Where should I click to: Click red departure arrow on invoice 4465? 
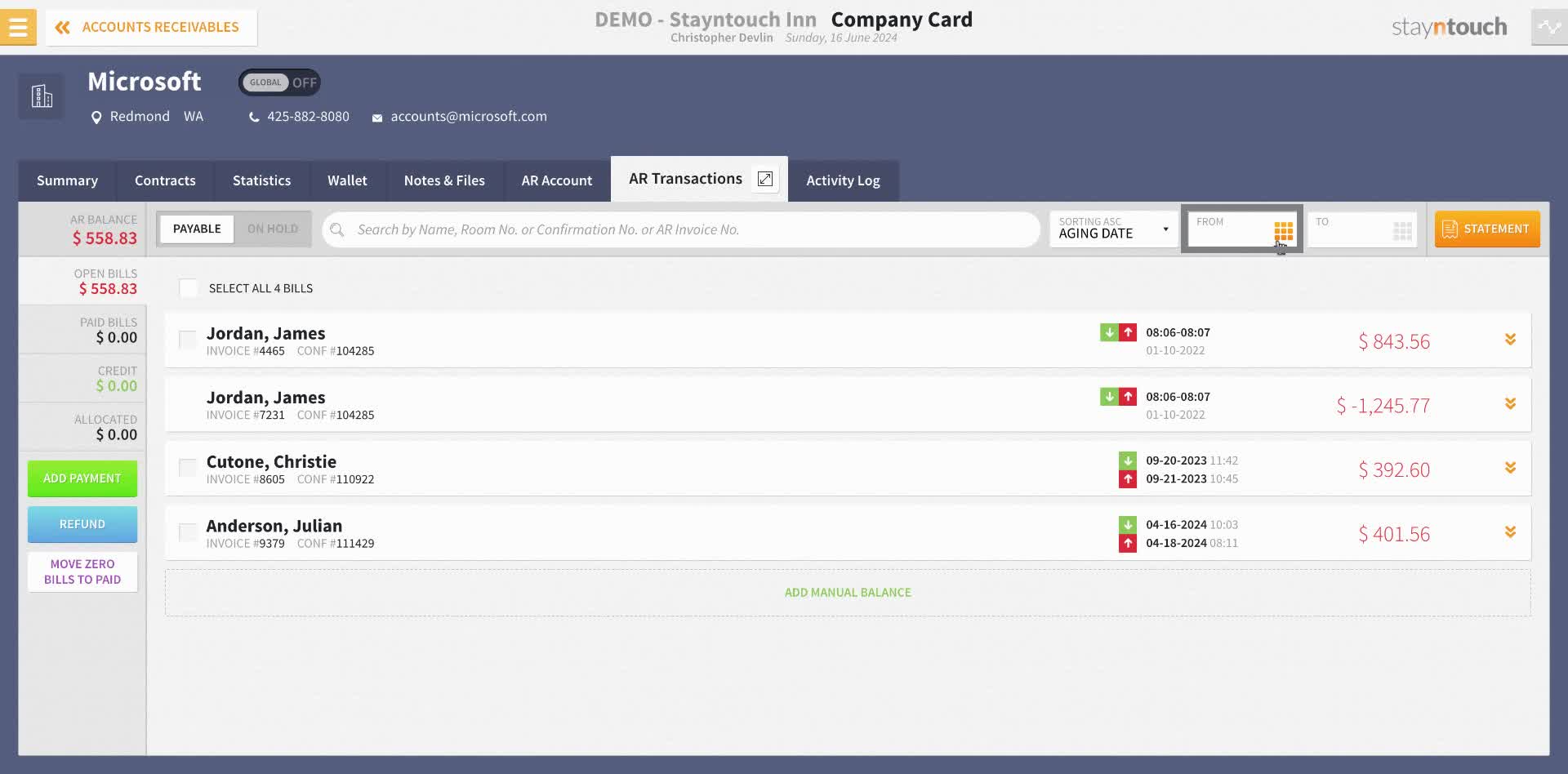pos(1128,332)
